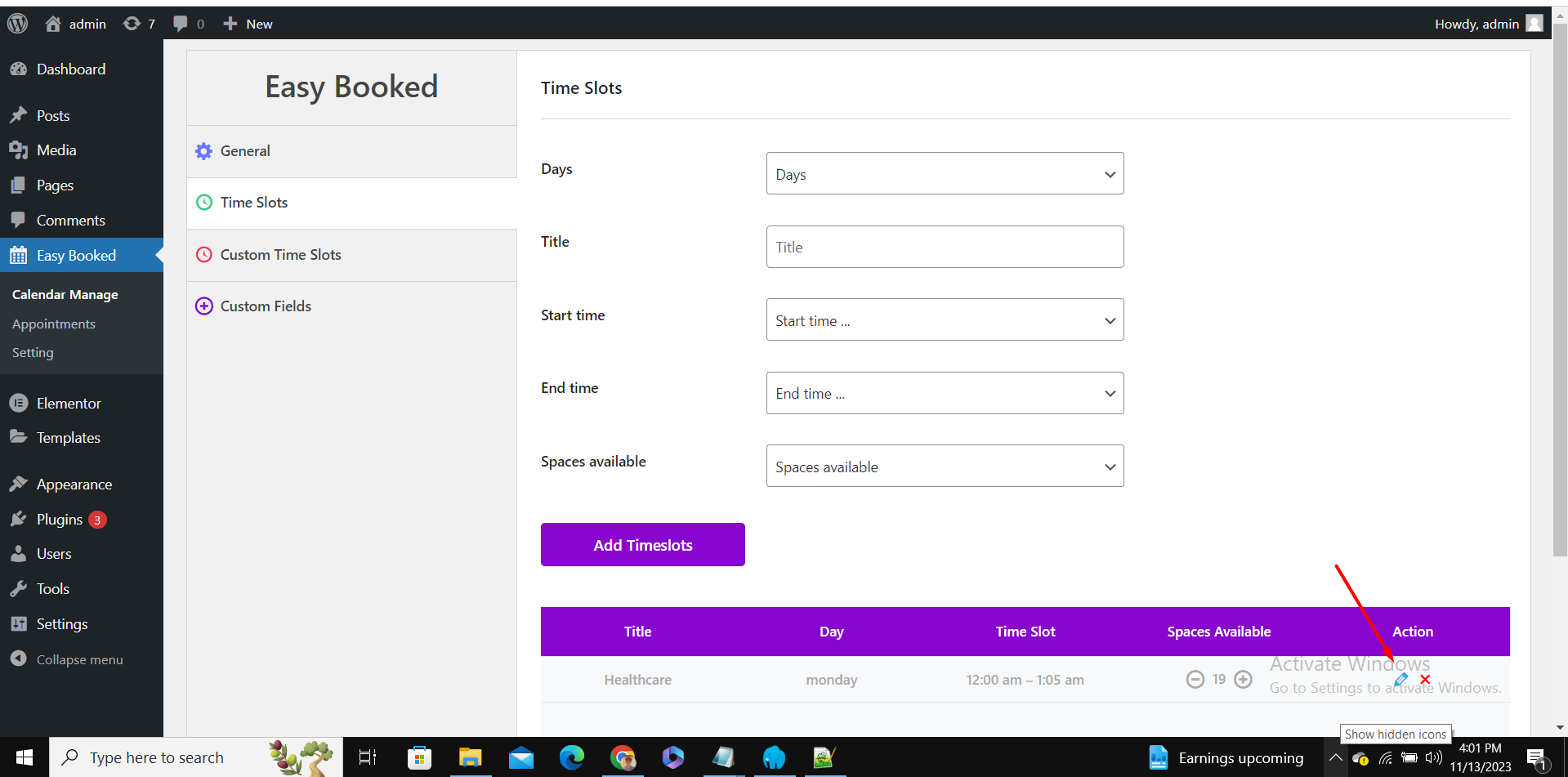
Task: Open the Windows Start menu
Action: point(25,757)
